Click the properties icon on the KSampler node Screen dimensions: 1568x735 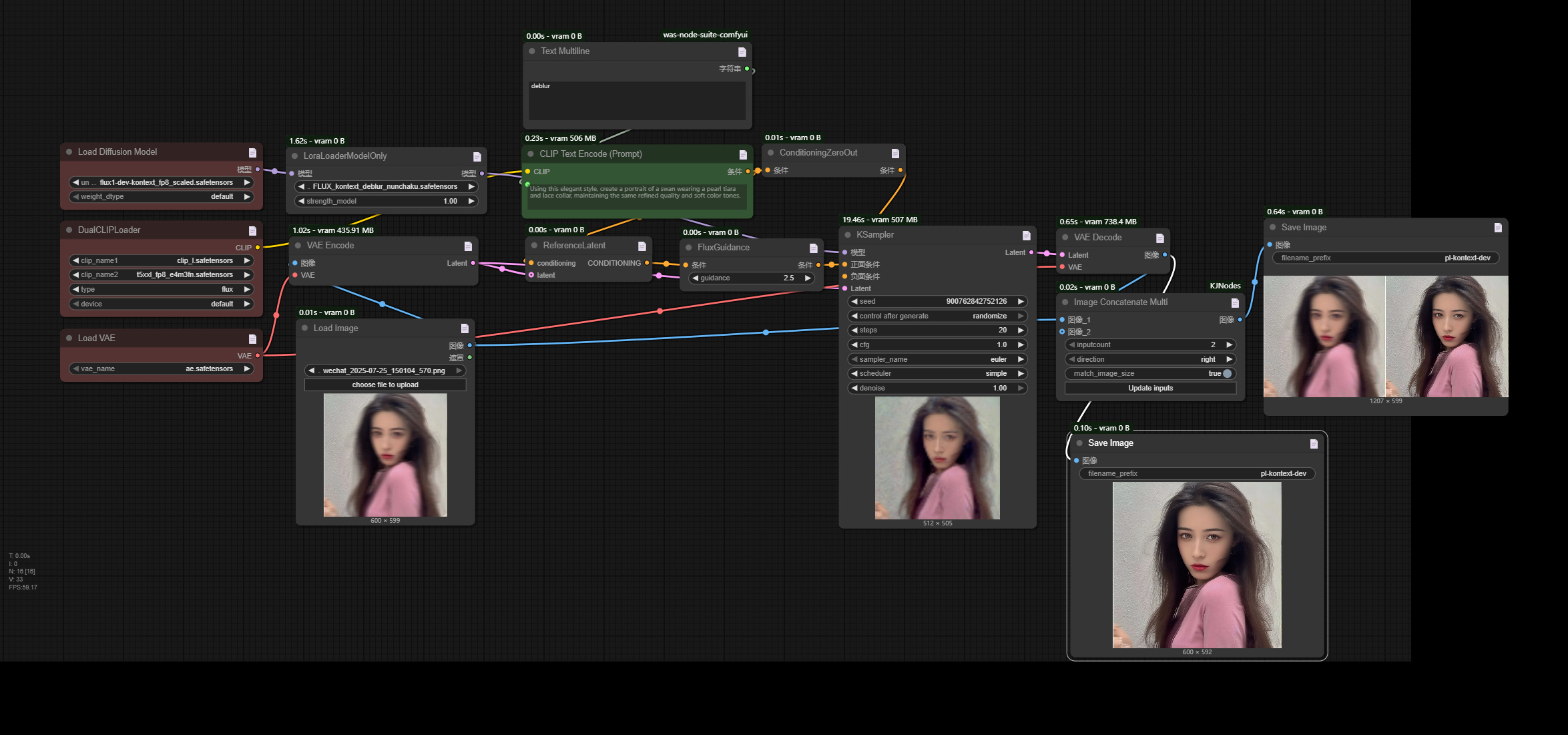tap(1026, 234)
